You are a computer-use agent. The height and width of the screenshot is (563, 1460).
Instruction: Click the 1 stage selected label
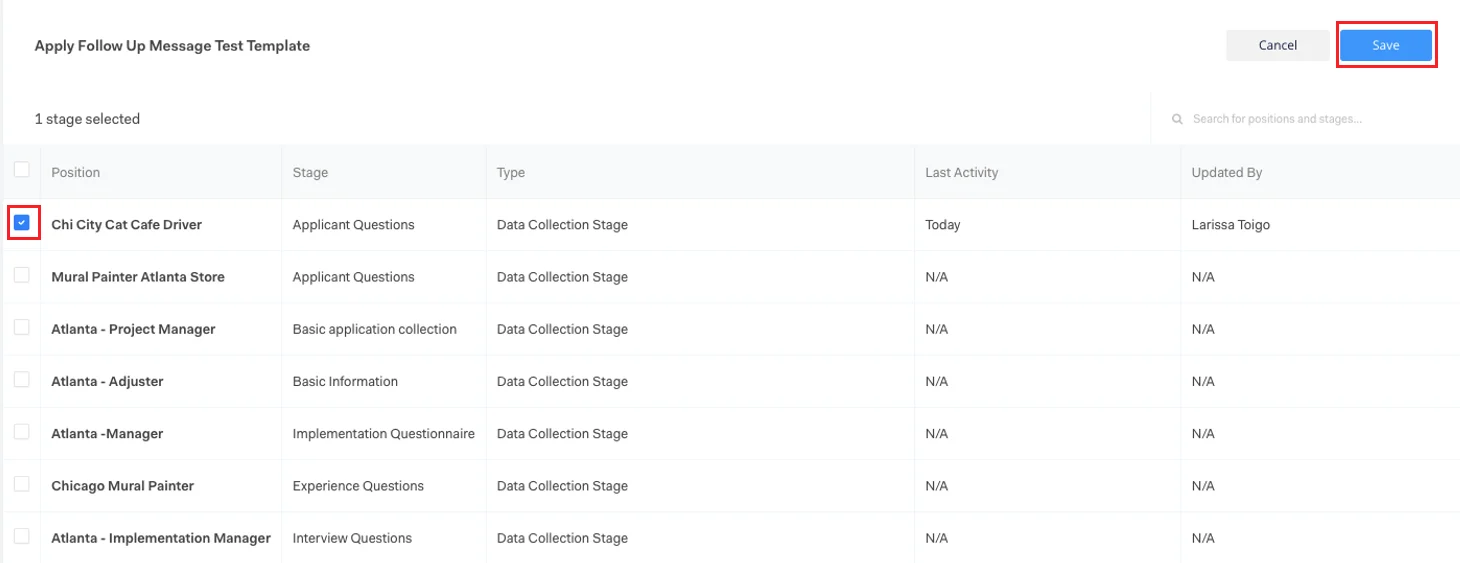tap(87, 119)
